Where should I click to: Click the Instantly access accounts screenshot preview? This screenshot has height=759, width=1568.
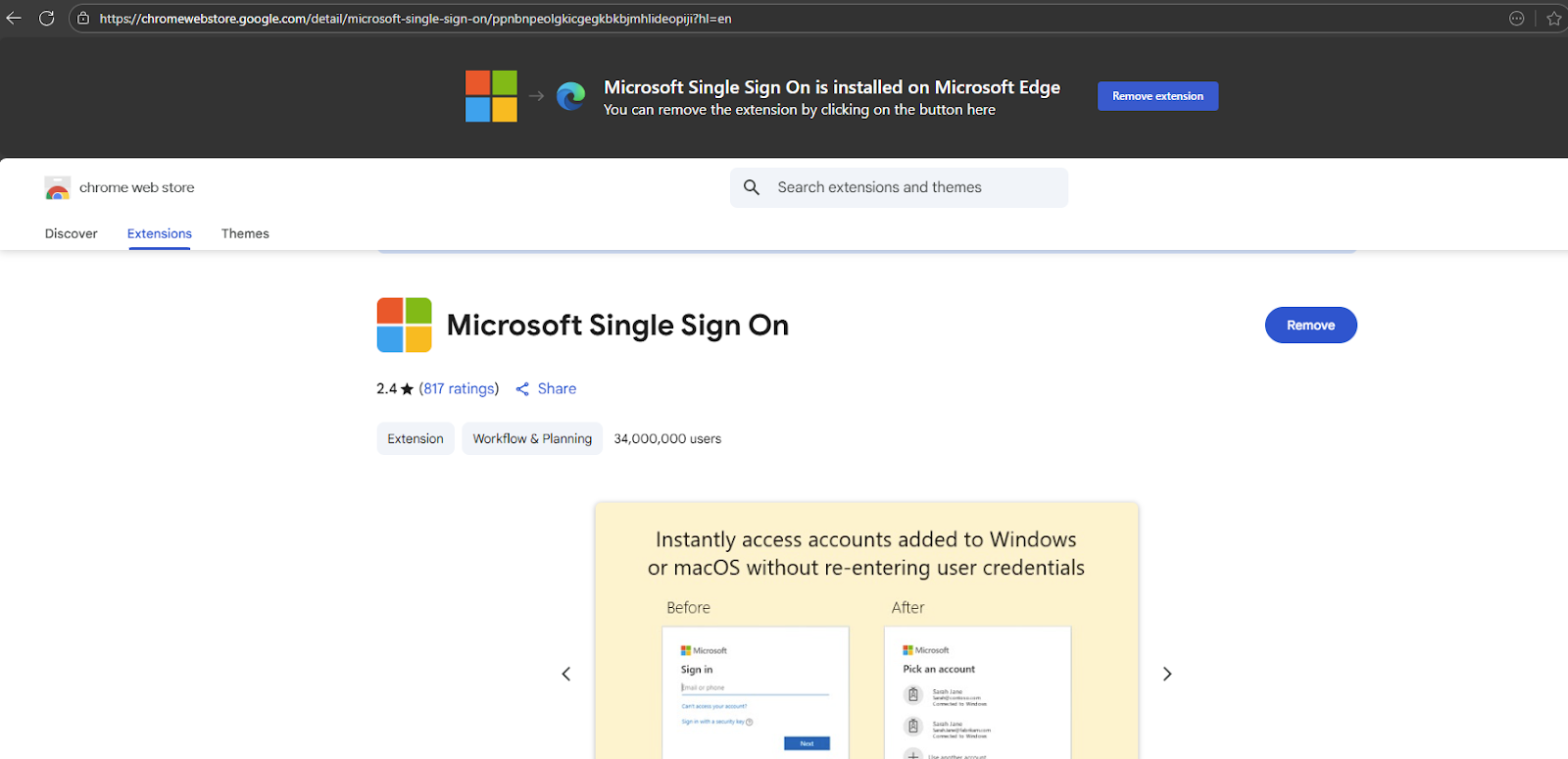coord(866,631)
